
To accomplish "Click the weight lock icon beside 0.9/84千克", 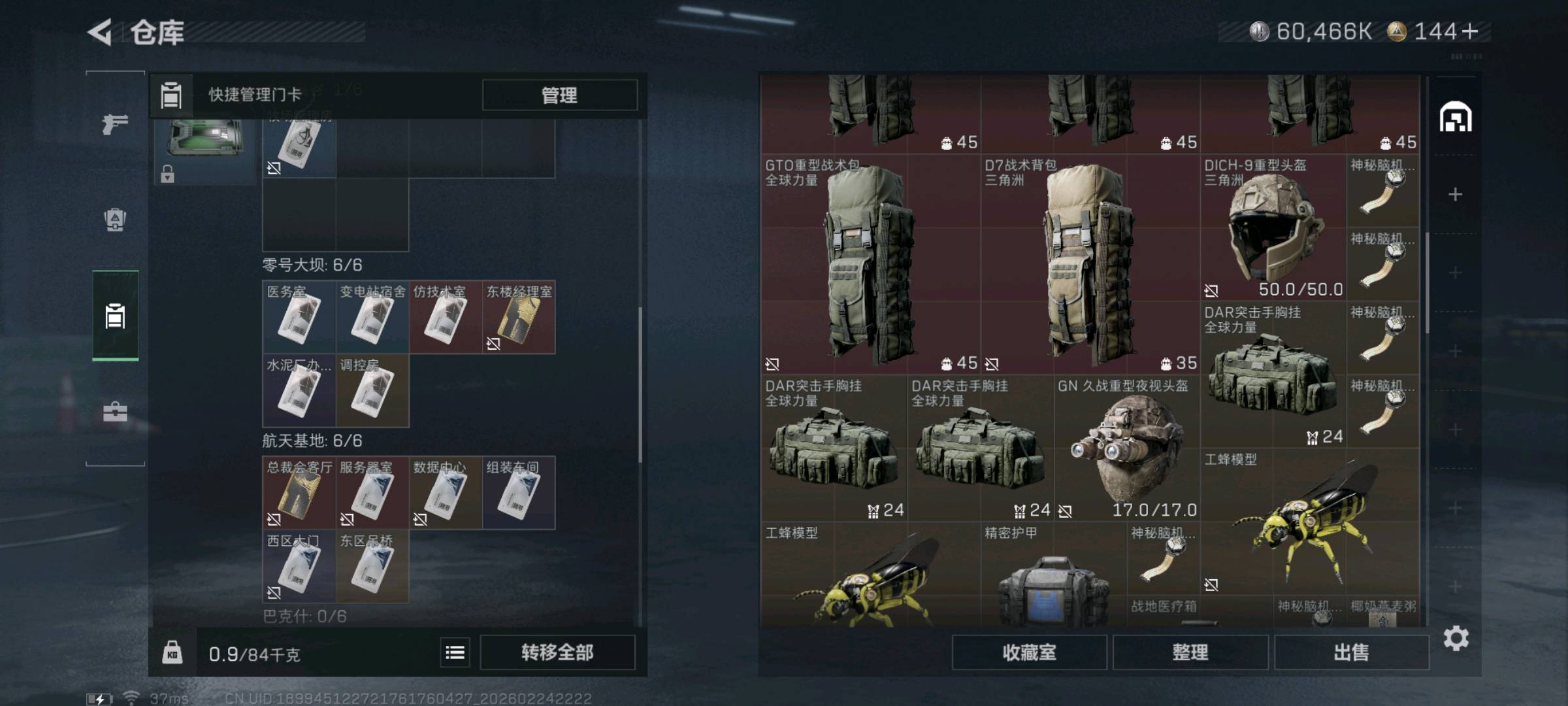I will pos(172,652).
